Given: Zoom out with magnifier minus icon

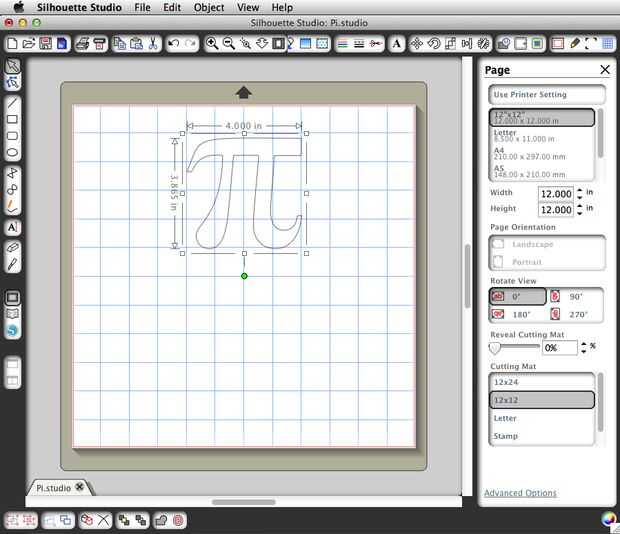Looking at the screenshot, I should (229, 43).
